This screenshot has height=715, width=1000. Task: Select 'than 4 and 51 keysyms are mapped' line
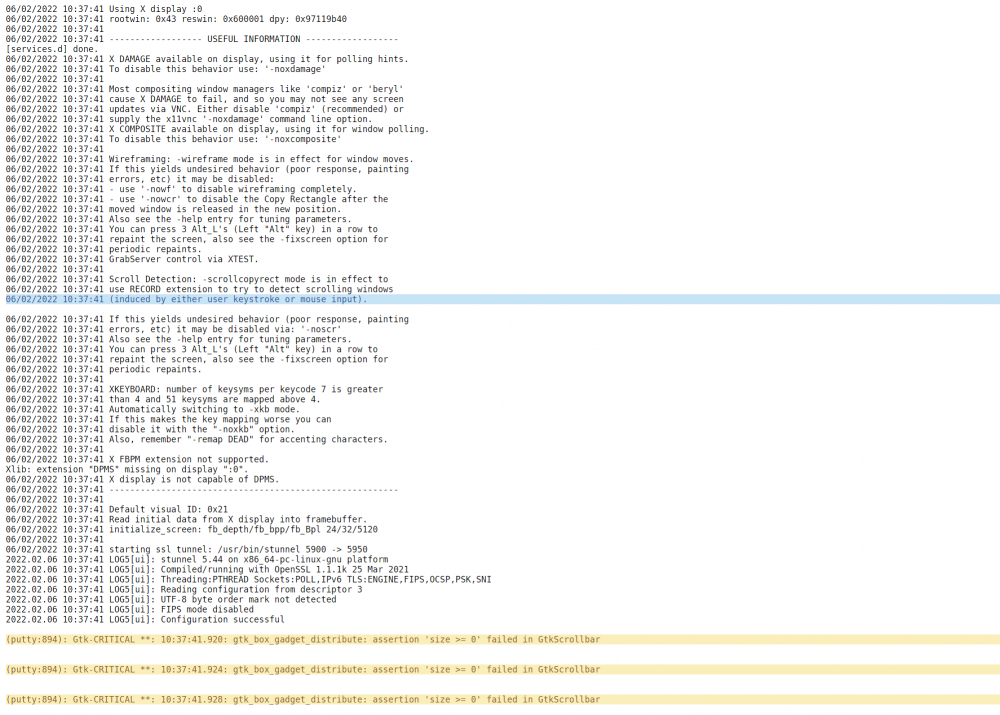point(163,399)
